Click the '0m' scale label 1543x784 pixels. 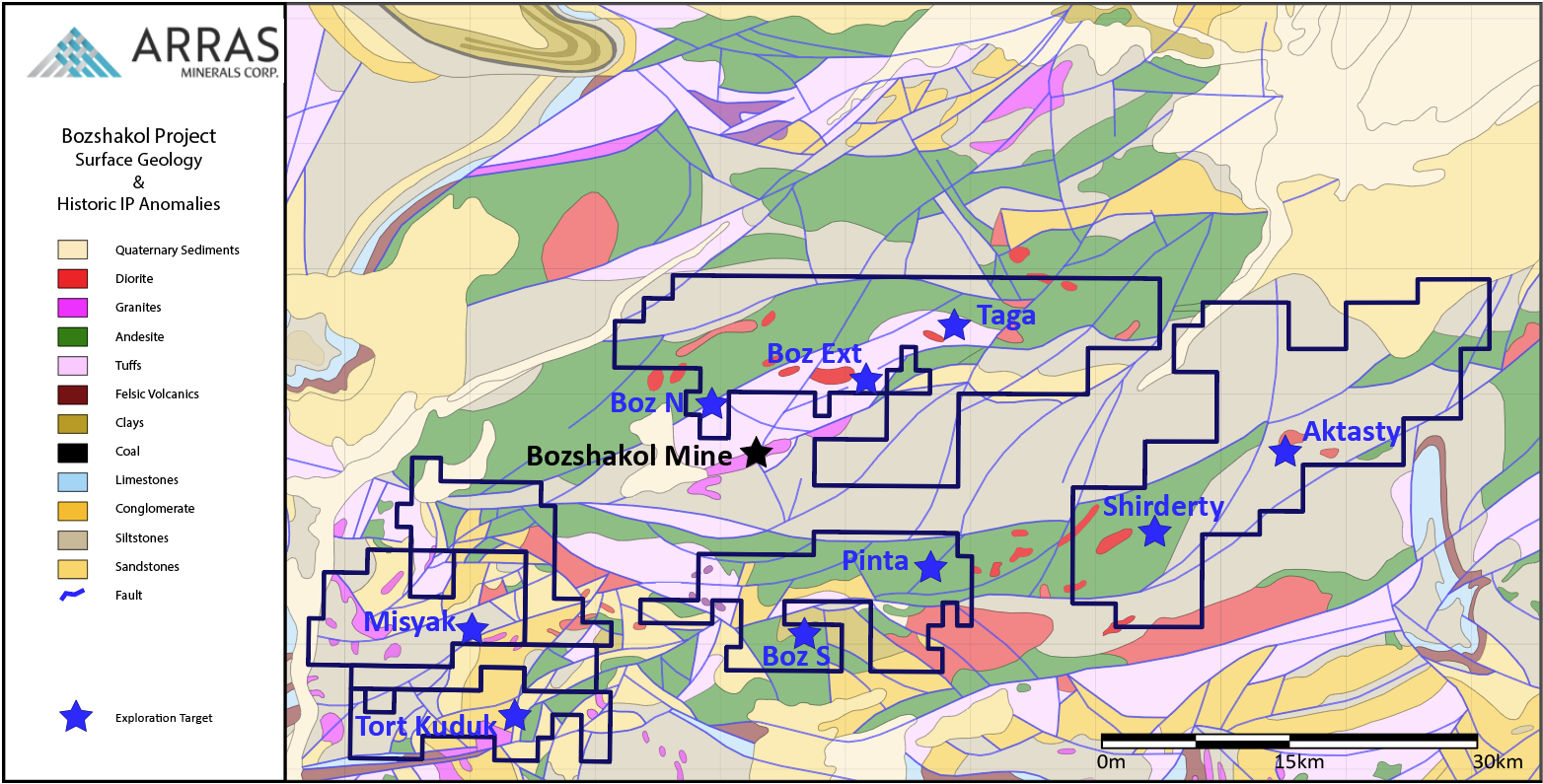click(1111, 762)
